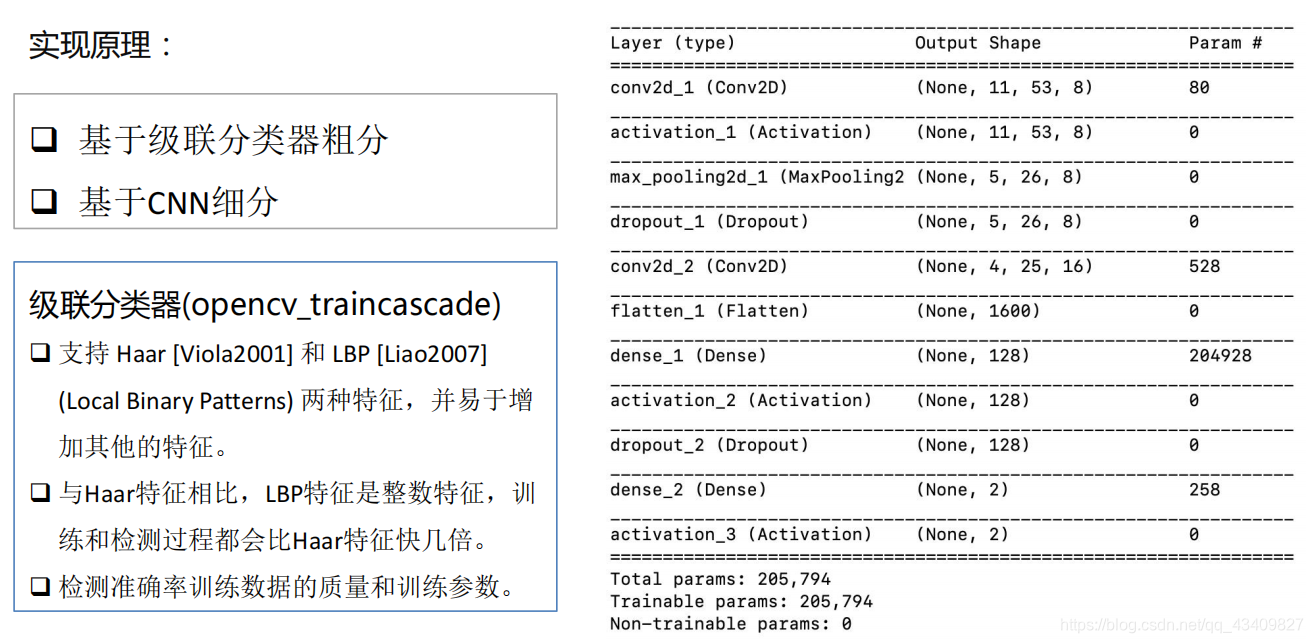
Task: Click the line 检测准确率训练数据的质量和训练参数。
Action: [288, 587]
